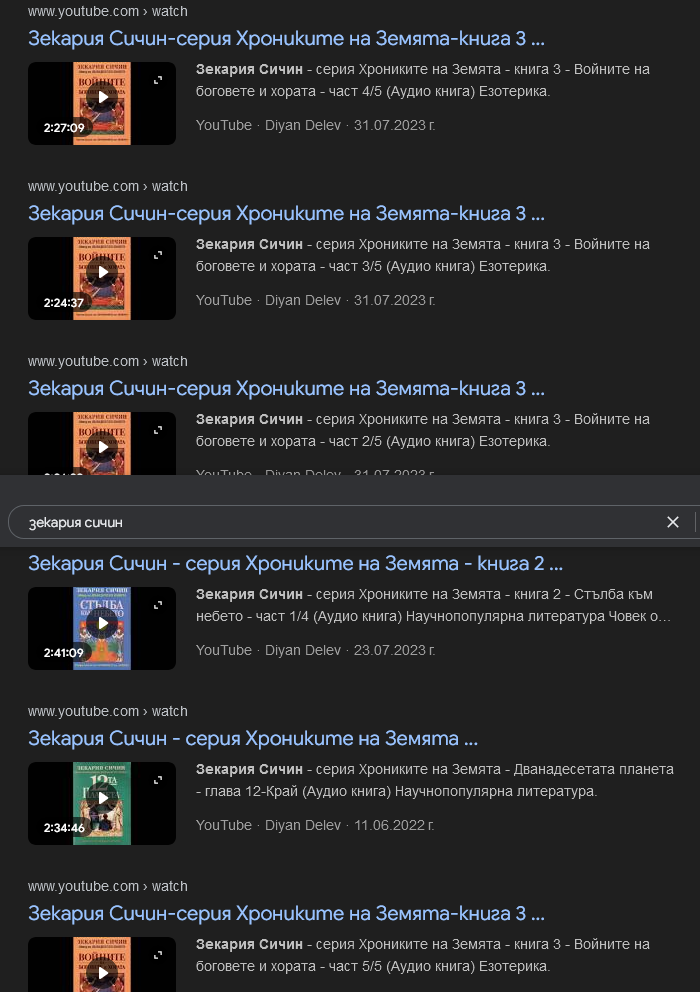Open the Дванадесетата планета result title link
The height and width of the screenshot is (992, 700).
tap(253, 739)
